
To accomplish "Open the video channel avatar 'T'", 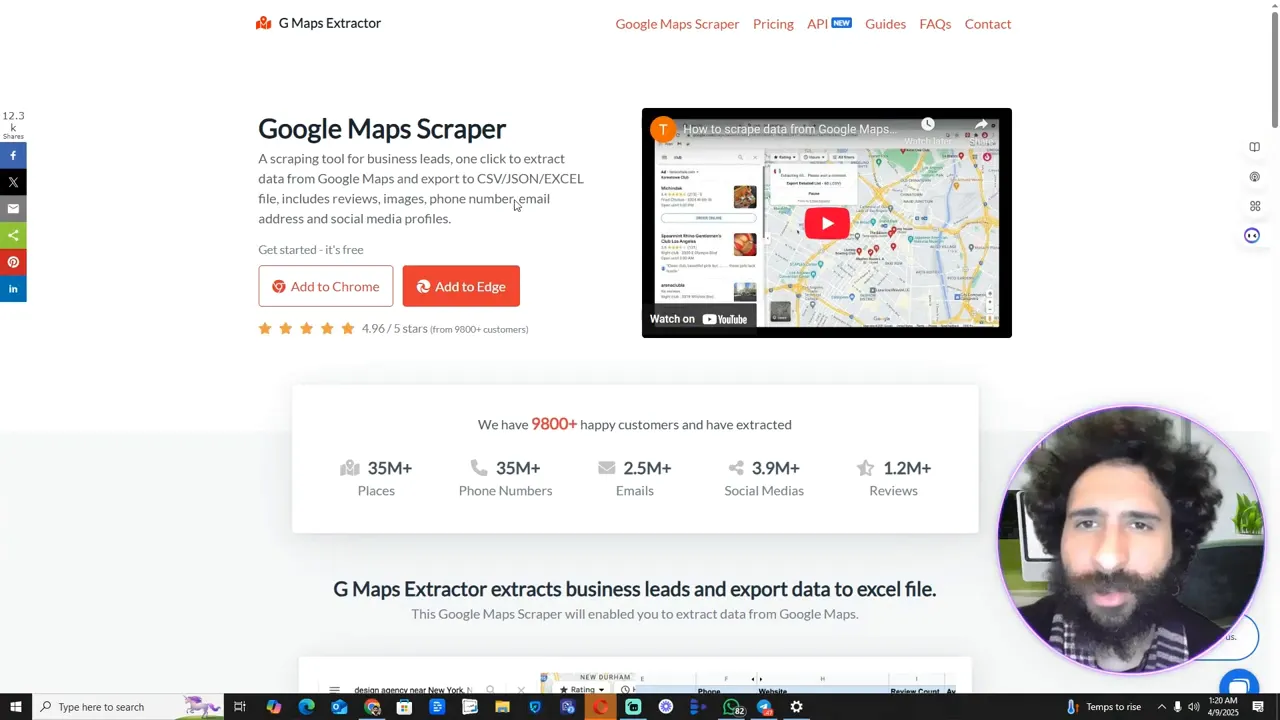I will [x=663, y=129].
